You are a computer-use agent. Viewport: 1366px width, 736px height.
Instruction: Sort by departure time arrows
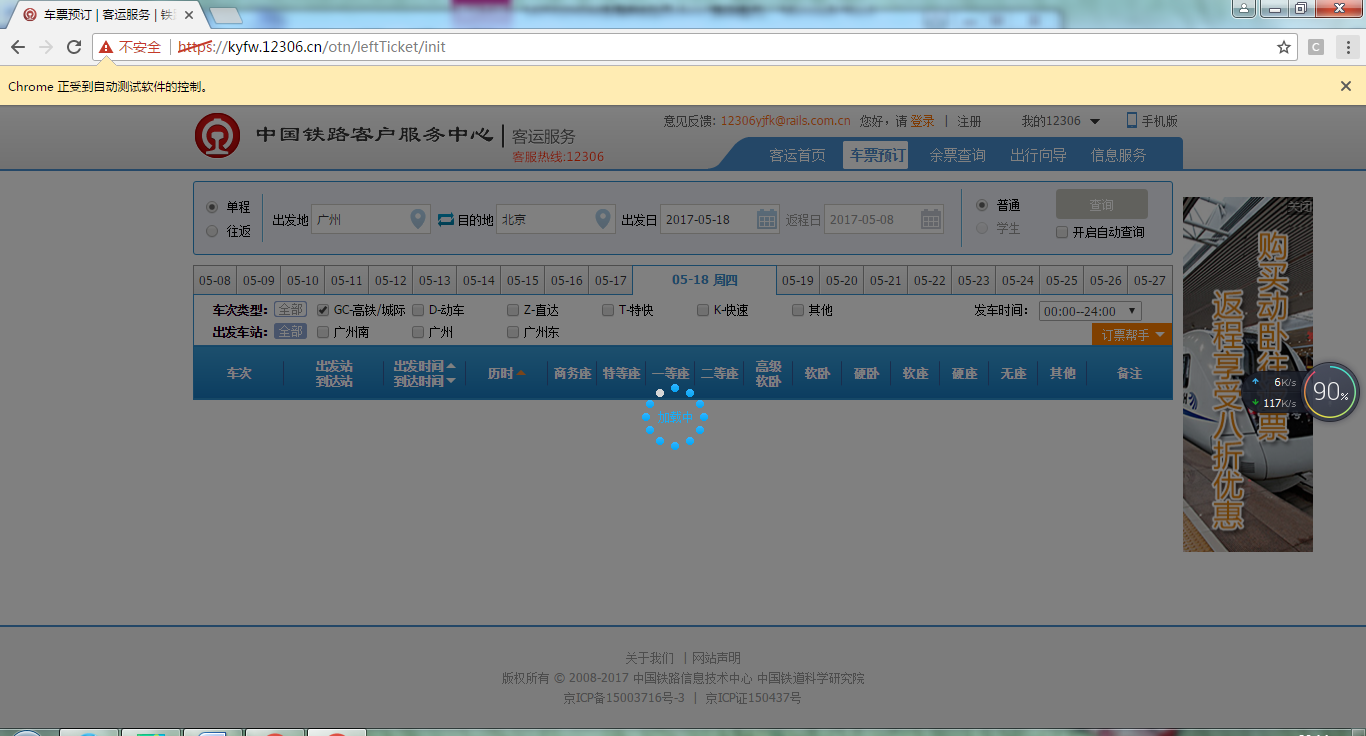click(x=451, y=373)
